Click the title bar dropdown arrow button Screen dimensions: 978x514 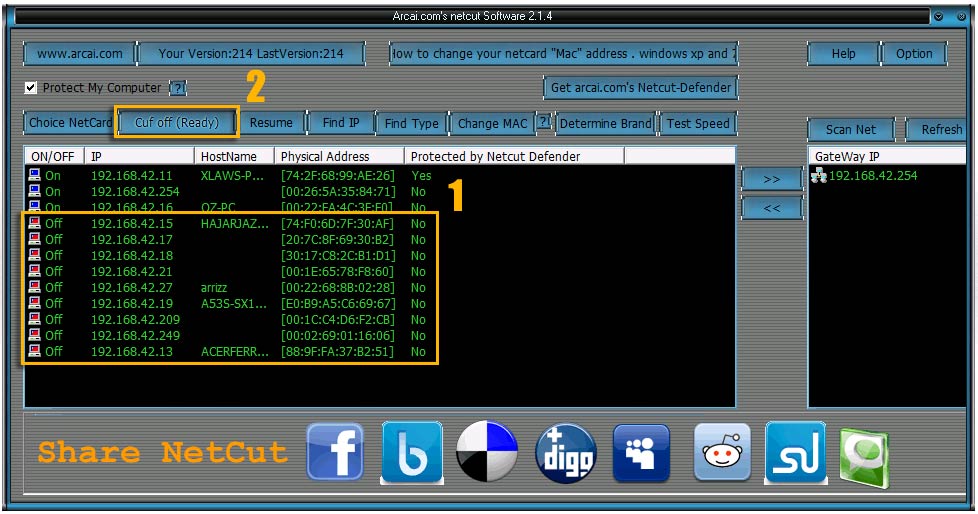(x=939, y=17)
